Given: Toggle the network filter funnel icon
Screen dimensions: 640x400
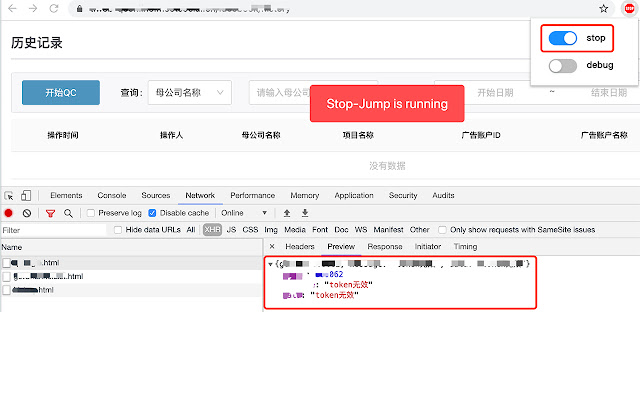Looking at the screenshot, I should tap(50, 213).
